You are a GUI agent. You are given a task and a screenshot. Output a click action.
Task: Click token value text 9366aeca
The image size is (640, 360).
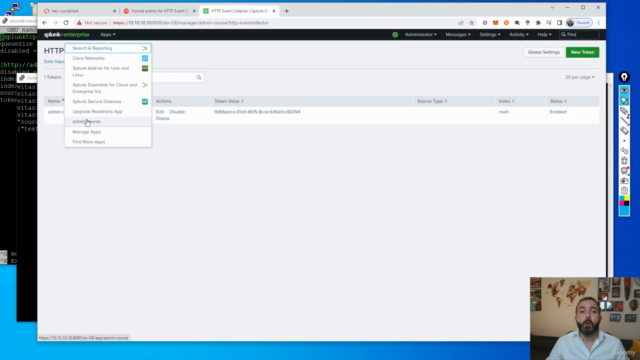click(x=257, y=112)
